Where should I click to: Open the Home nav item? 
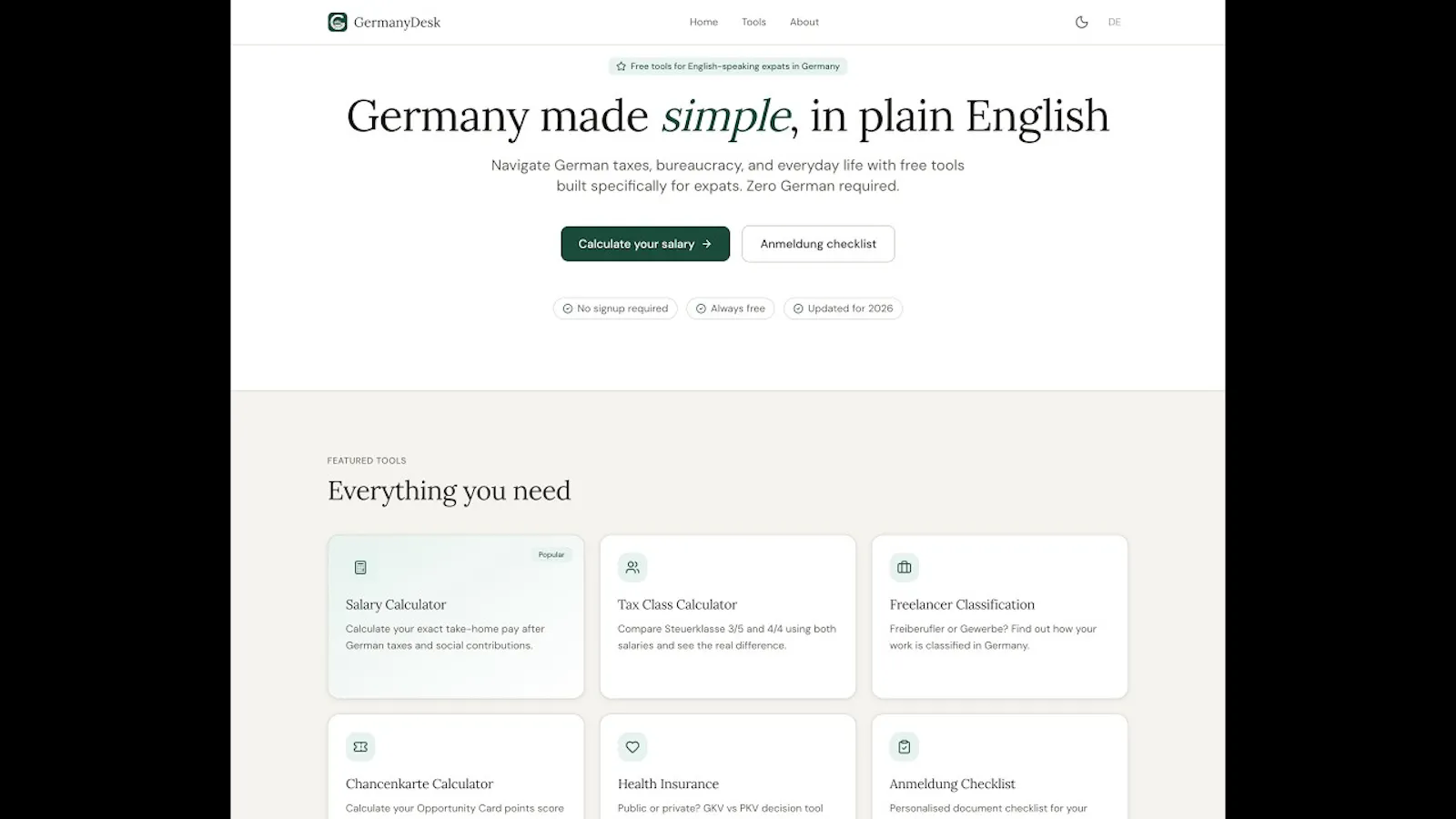pos(703,22)
